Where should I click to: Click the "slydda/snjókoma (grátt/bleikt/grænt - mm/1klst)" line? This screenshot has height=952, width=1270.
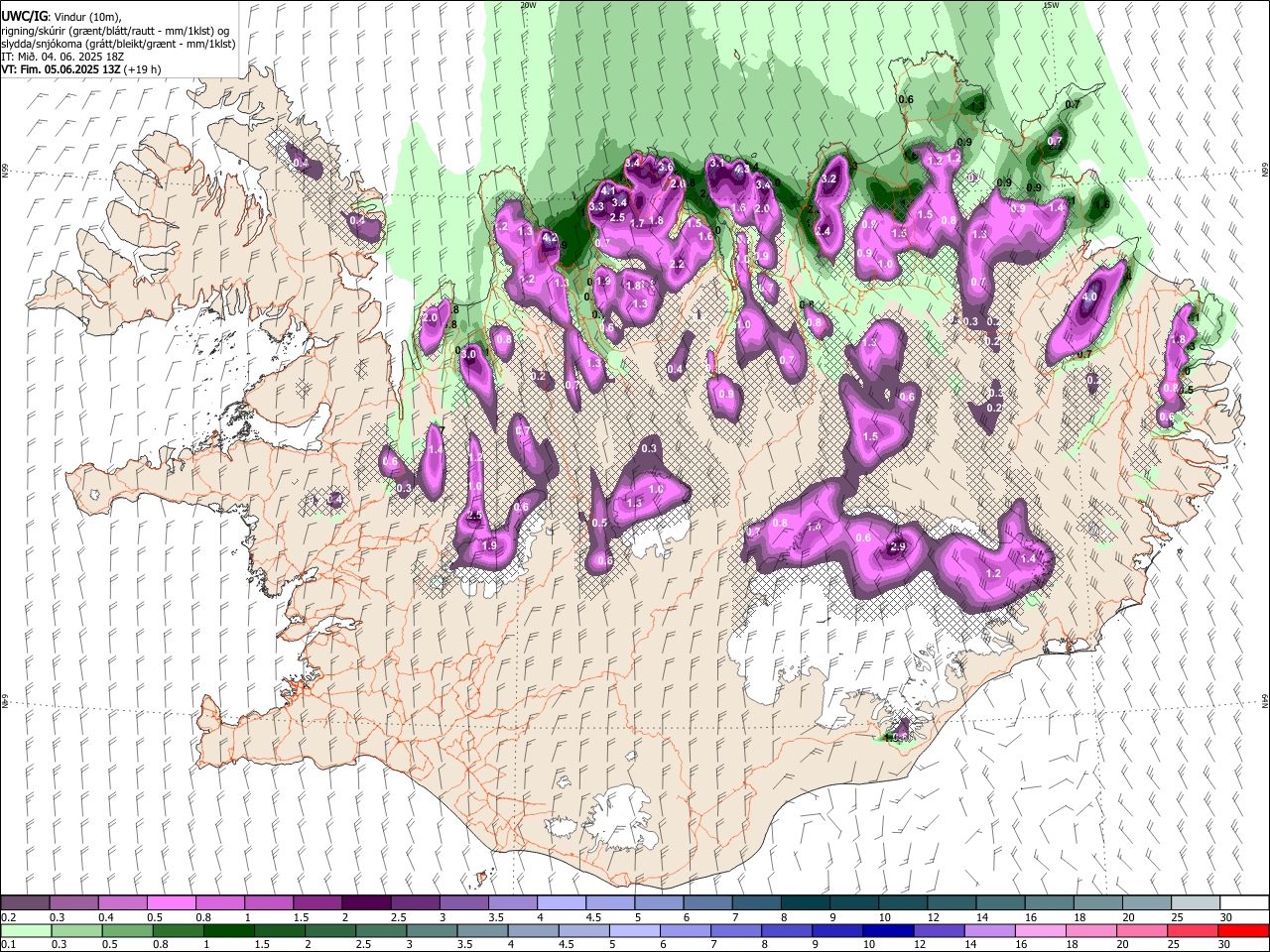click(x=119, y=44)
